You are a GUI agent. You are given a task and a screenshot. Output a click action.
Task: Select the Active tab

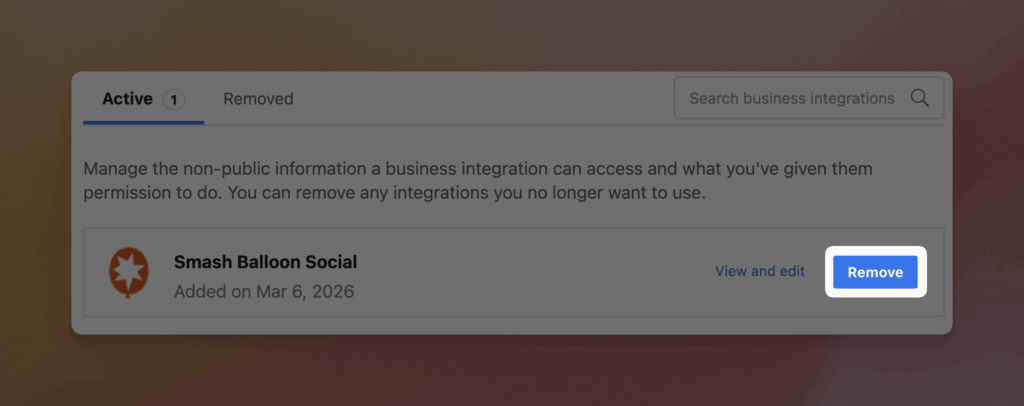coord(128,99)
